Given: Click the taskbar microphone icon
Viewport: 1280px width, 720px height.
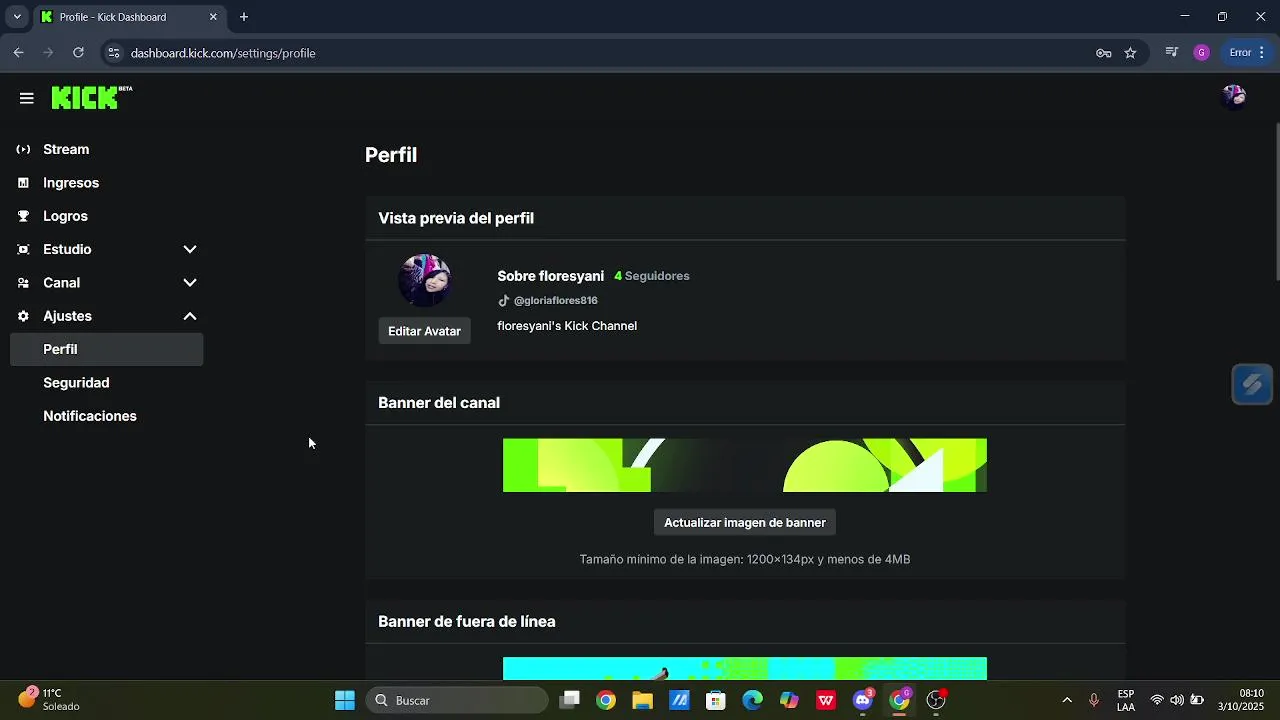Looking at the screenshot, I should point(1094,700).
